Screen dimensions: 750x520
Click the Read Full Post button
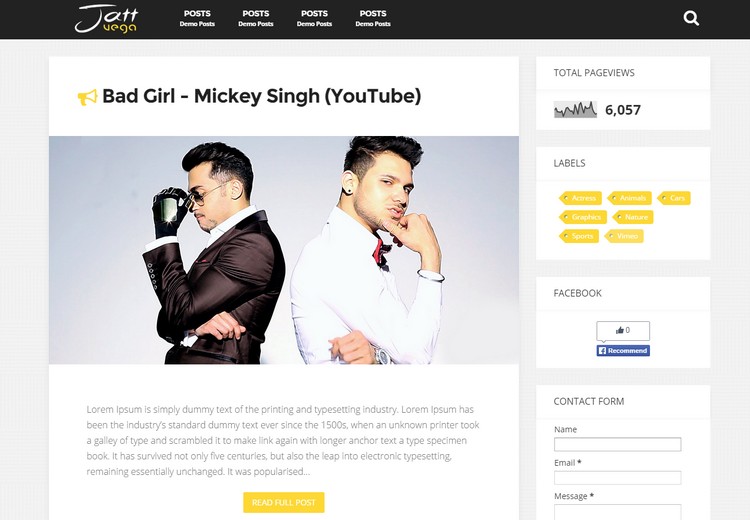click(284, 502)
